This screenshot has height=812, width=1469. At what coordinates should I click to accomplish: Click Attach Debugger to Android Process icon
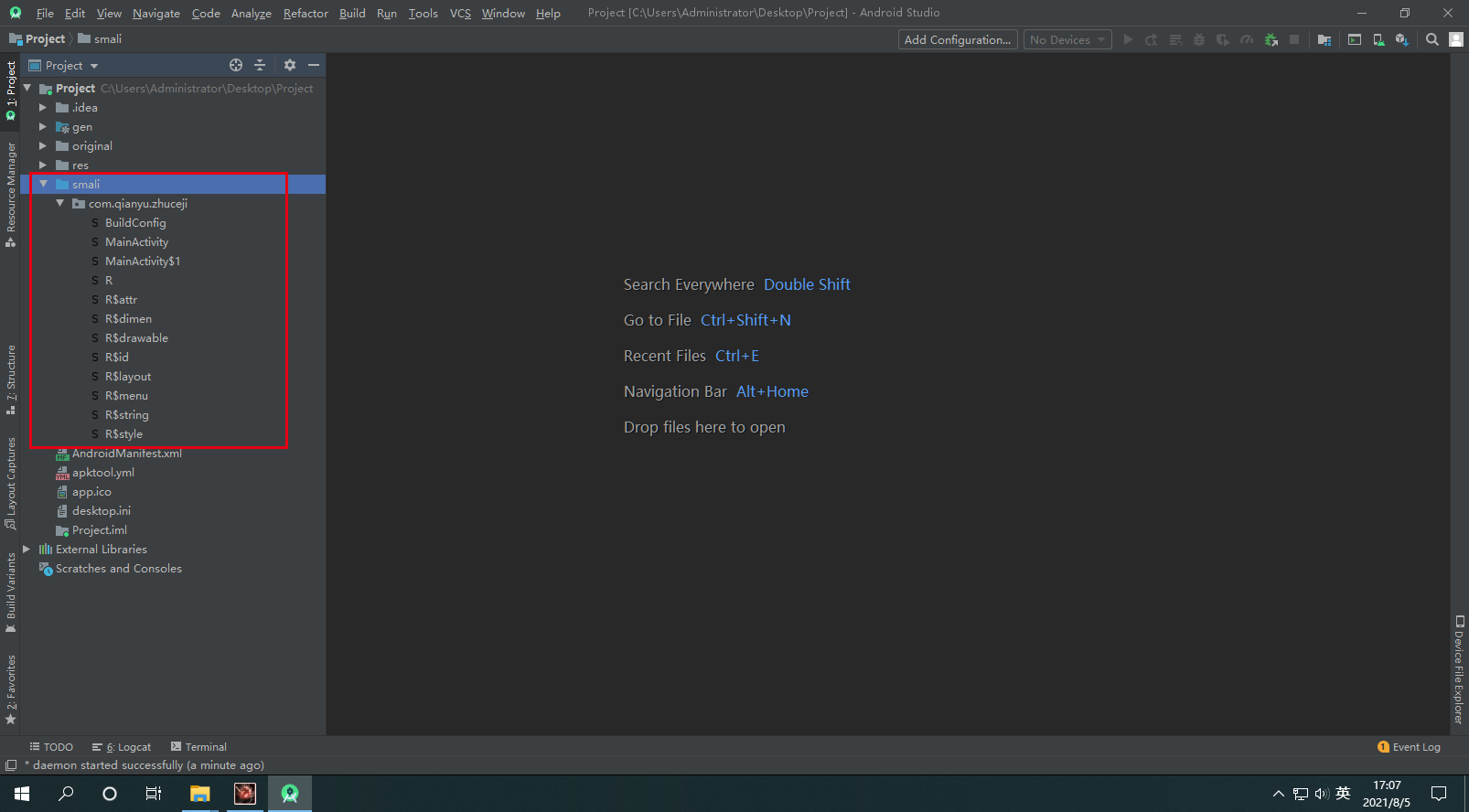point(1271,39)
